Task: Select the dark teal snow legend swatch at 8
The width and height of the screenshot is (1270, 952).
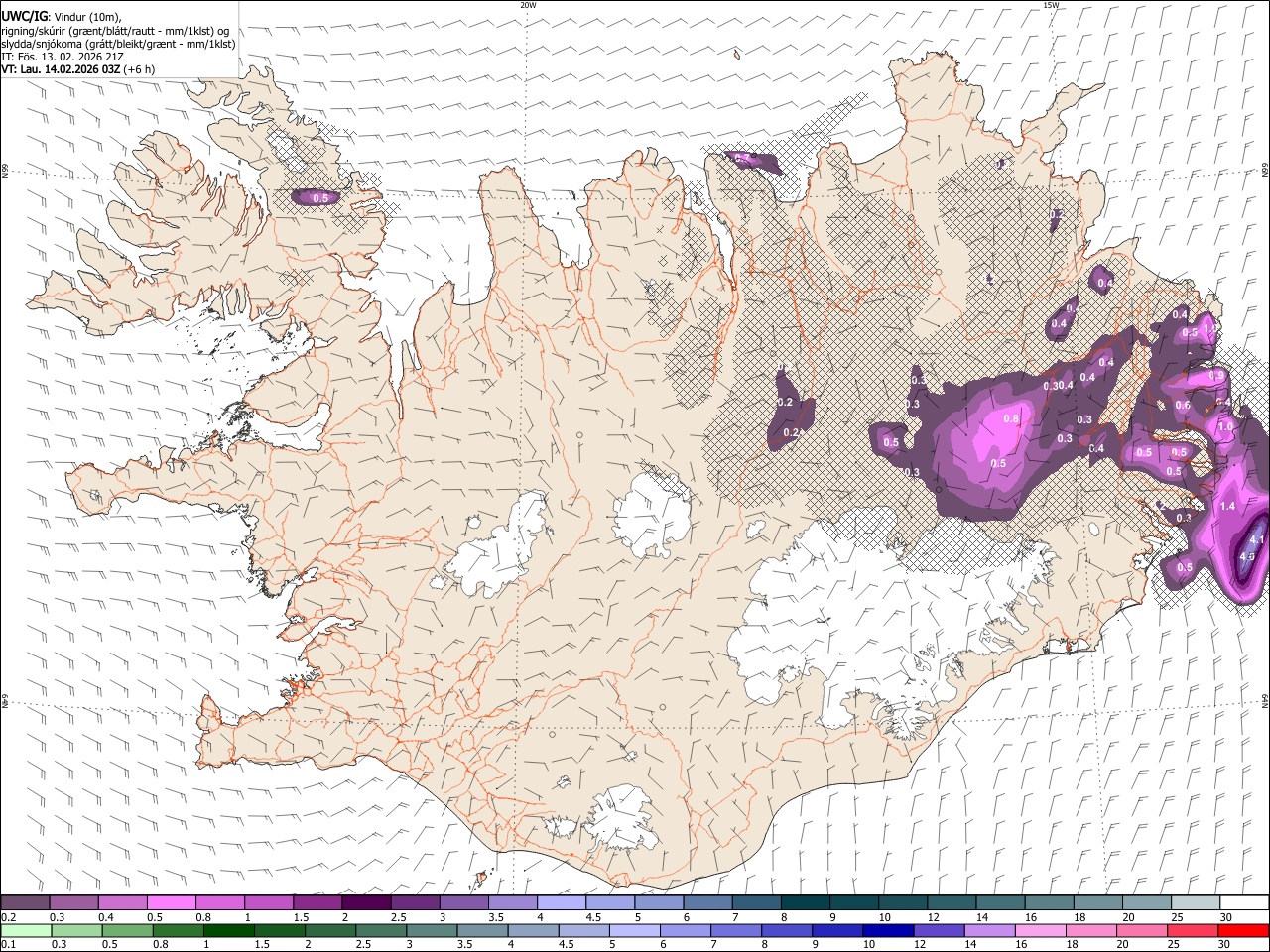Action: [806, 903]
